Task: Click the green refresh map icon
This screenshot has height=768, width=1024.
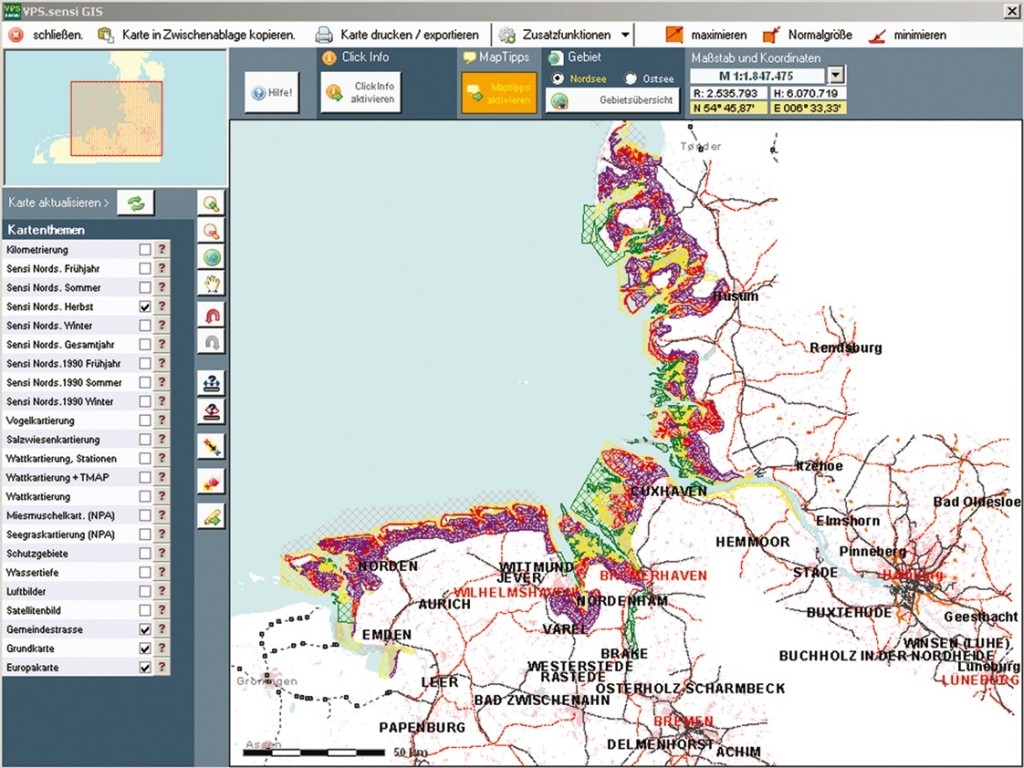Action: 136,203
